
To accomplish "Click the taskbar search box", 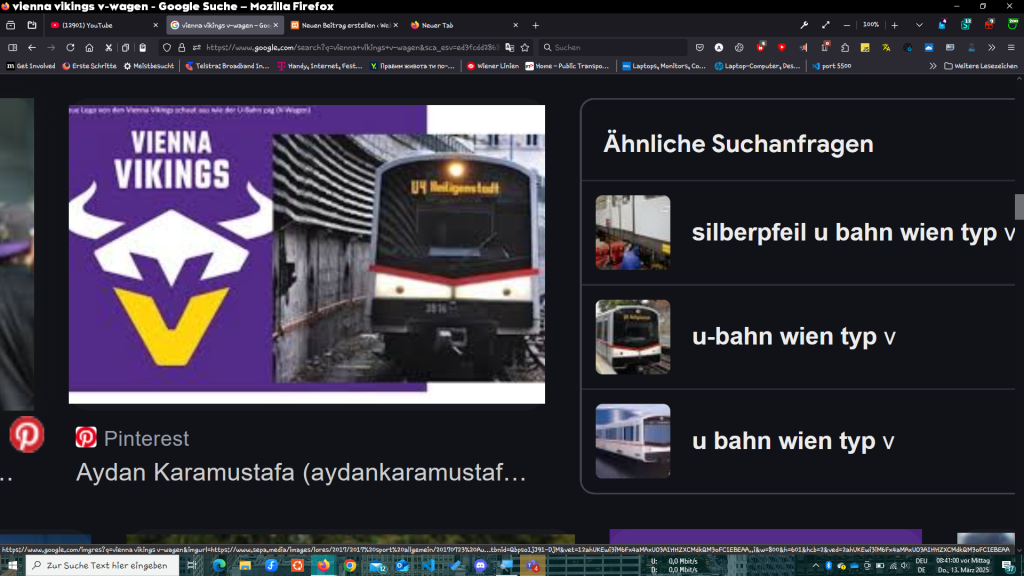I will click(x=103, y=566).
